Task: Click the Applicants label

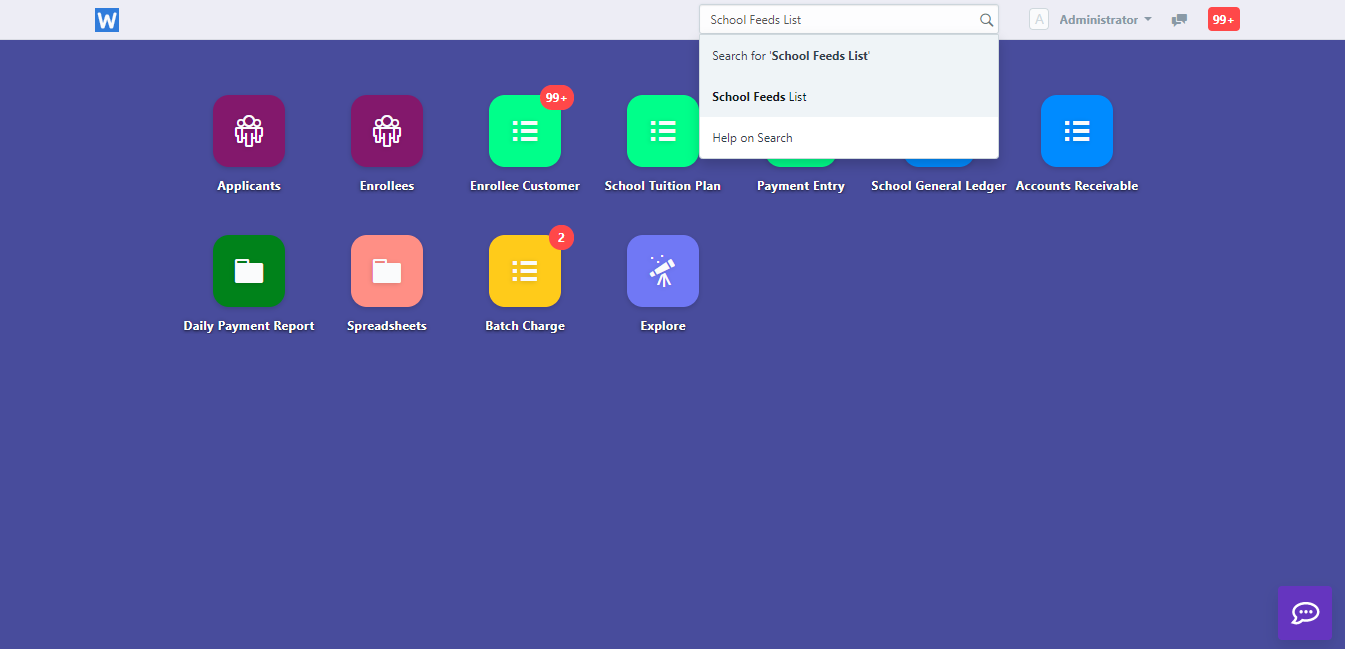Action: click(x=249, y=186)
